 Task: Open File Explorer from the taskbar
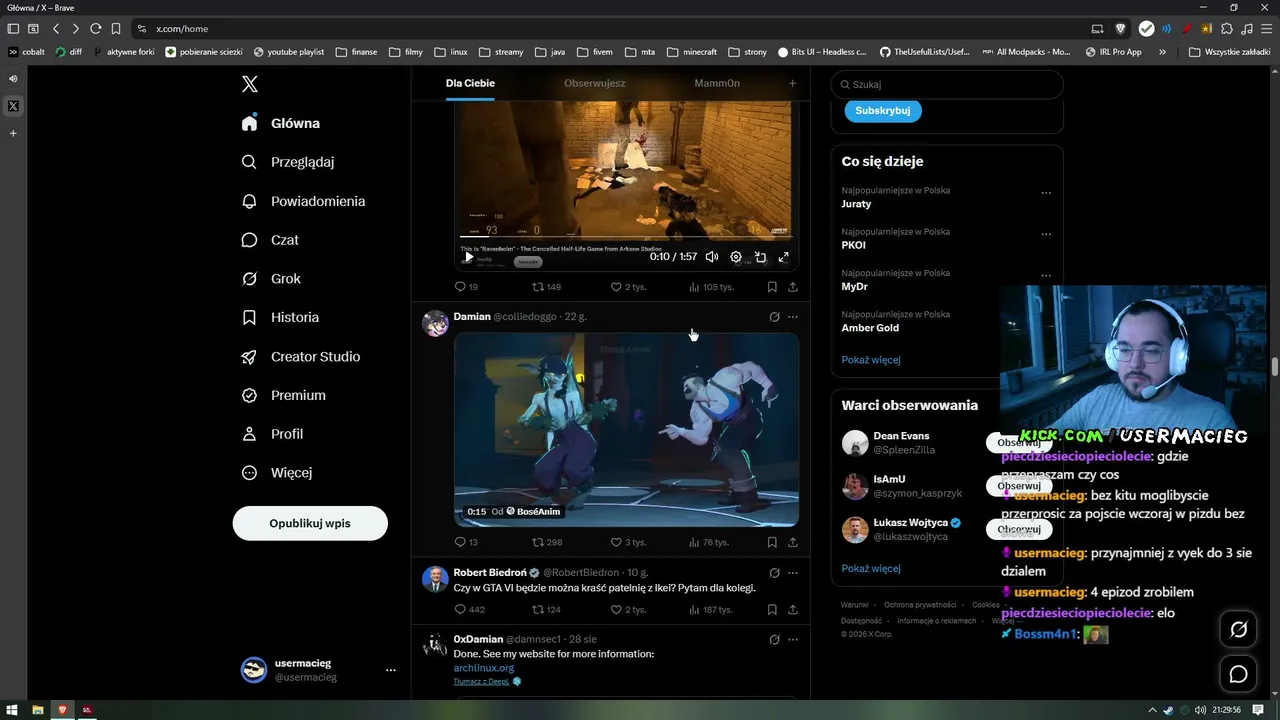point(37,710)
